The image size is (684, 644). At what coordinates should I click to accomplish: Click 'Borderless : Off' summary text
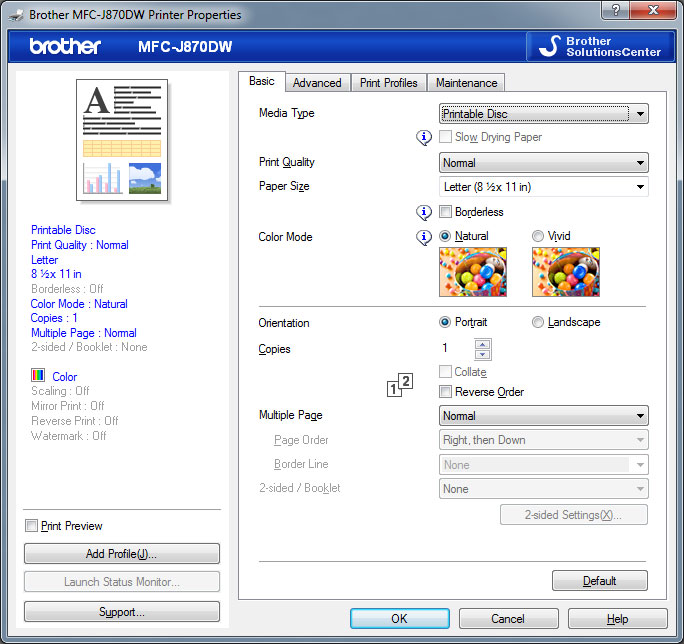67,289
